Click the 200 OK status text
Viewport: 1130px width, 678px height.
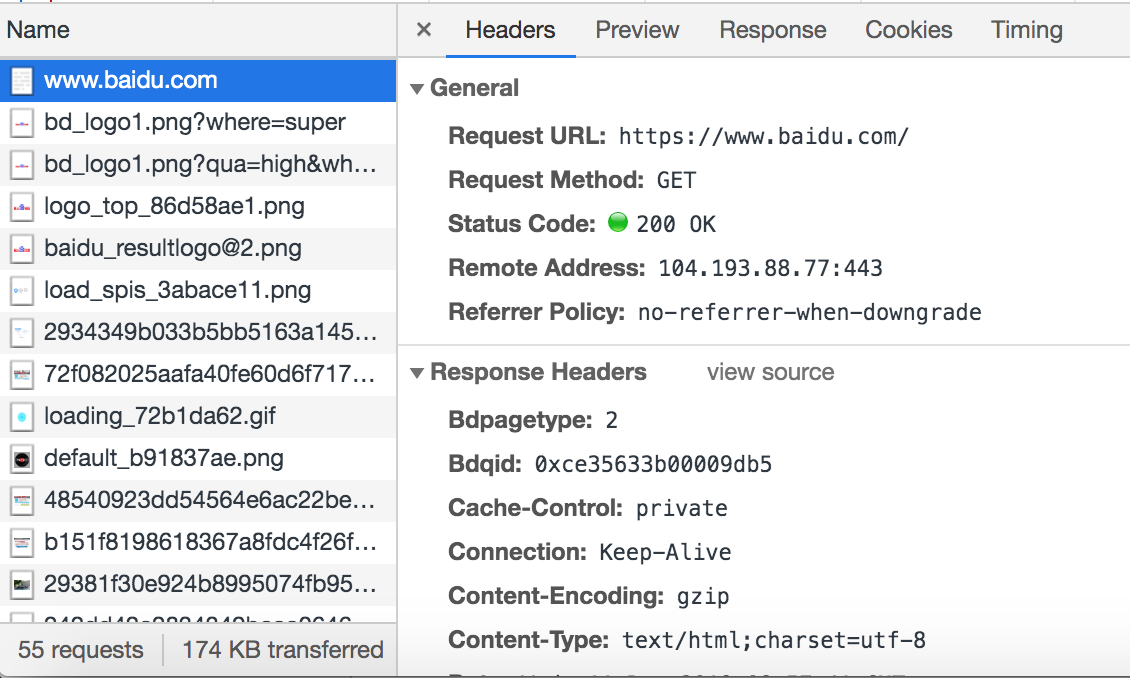(x=676, y=224)
